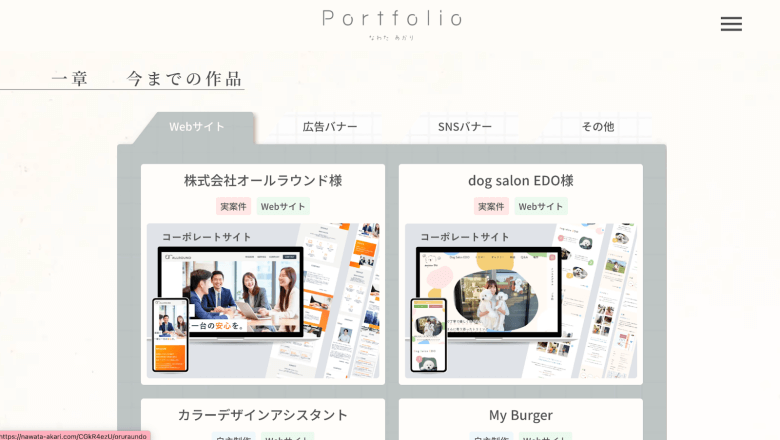Click Webサイト tag on dog salon card
780x440 pixels.
(x=541, y=206)
